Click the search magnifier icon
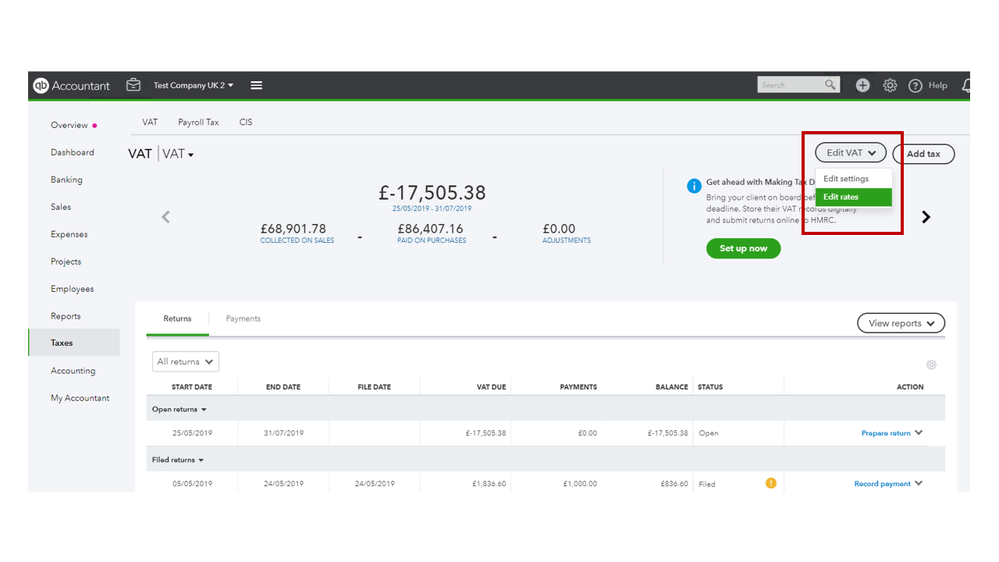Viewport: 999px width, 562px height. coord(830,85)
